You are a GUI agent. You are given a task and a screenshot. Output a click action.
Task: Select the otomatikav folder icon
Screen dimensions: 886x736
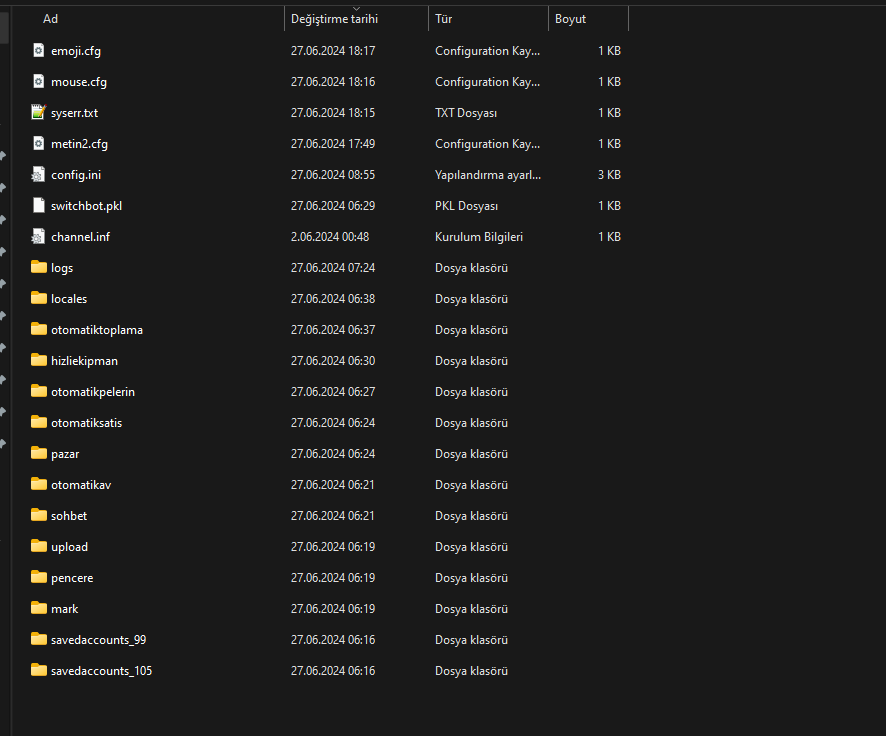pos(38,485)
